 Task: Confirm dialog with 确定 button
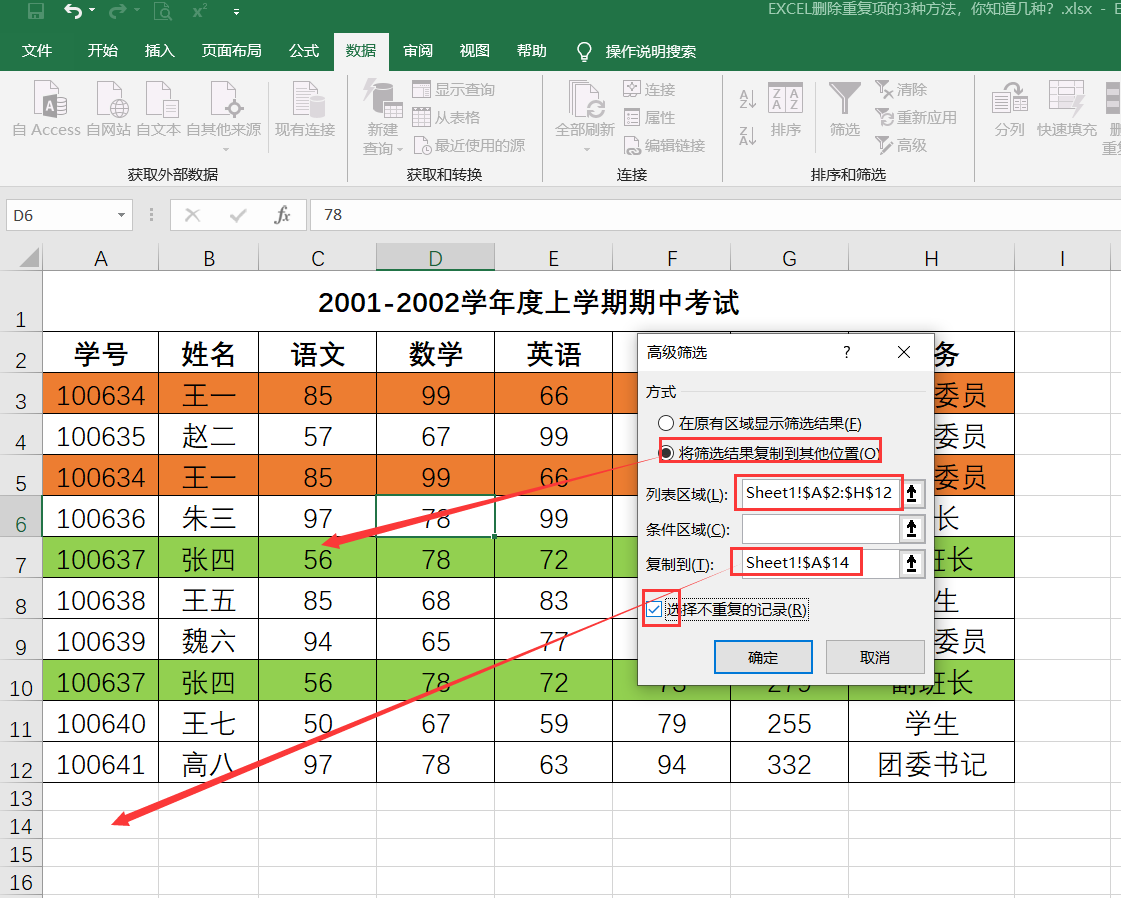[x=763, y=657]
